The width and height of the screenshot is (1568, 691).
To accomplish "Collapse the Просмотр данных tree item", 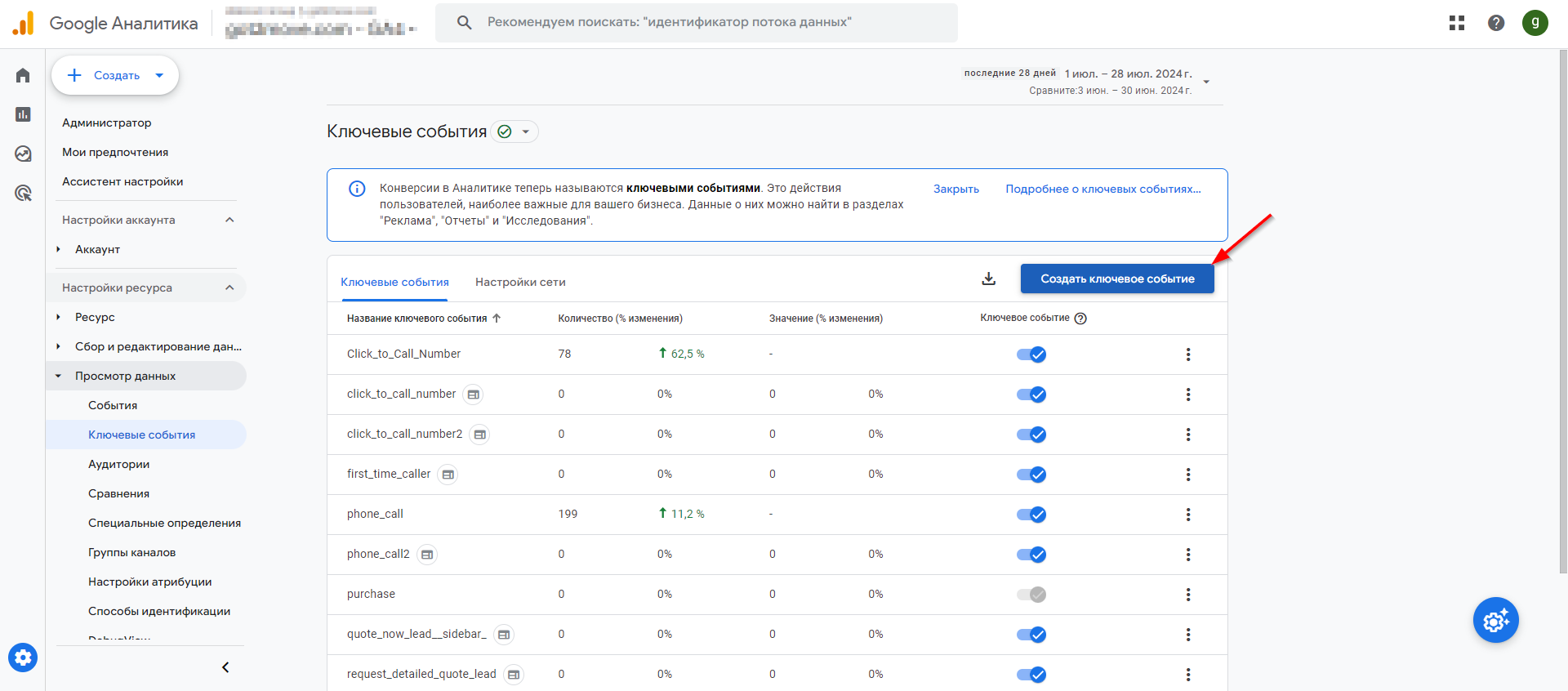I will coord(58,376).
